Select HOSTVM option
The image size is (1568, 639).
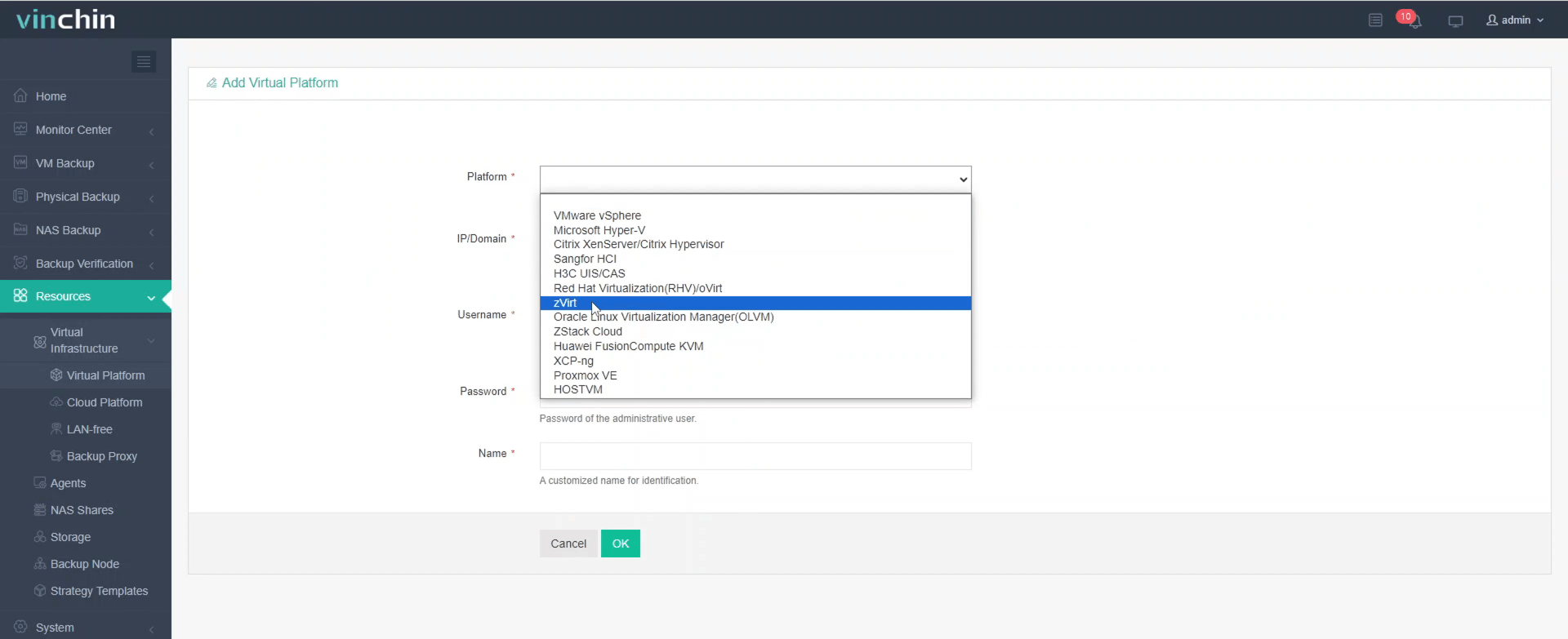pyautogui.click(x=755, y=389)
